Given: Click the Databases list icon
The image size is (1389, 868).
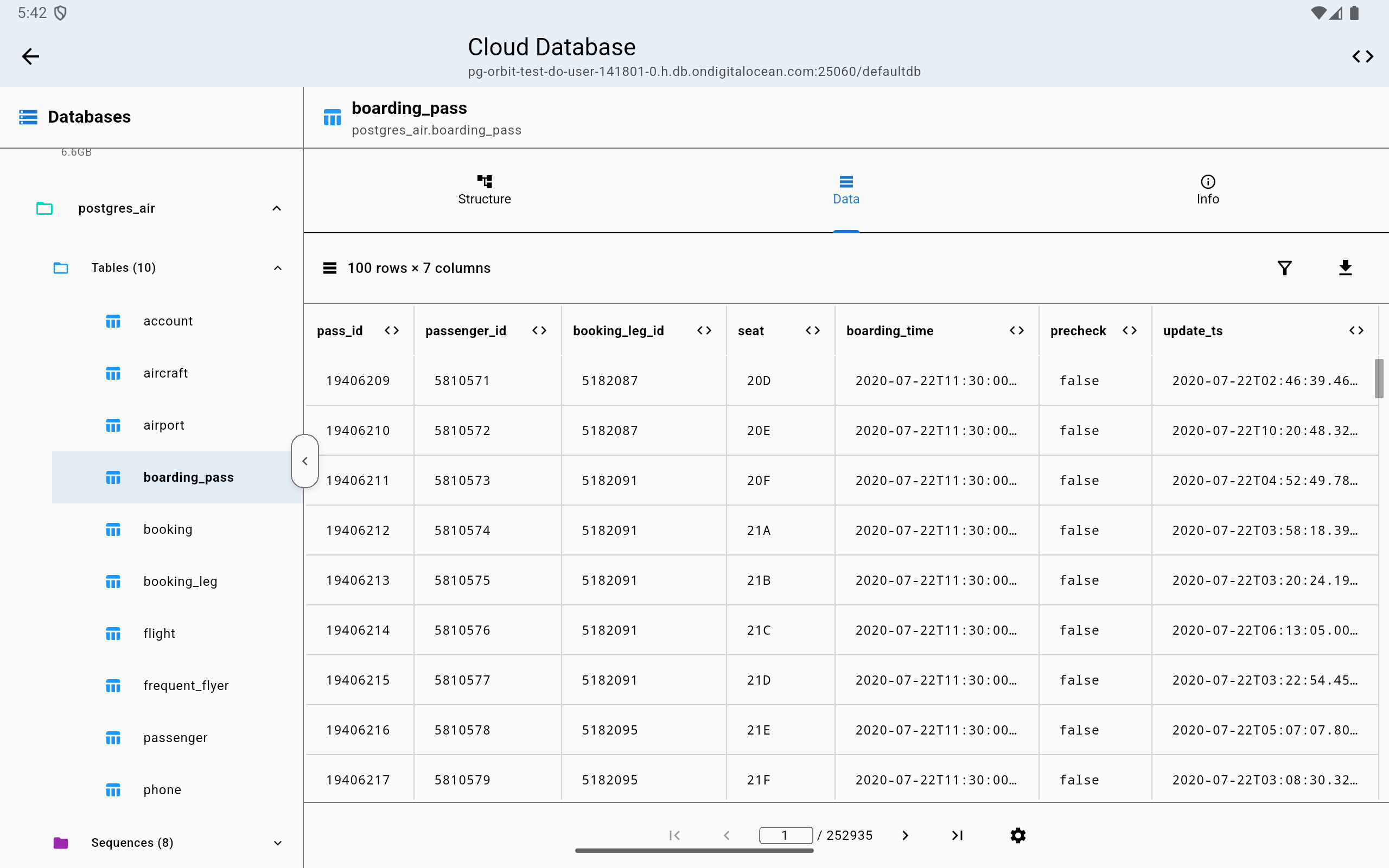Looking at the screenshot, I should point(28,117).
